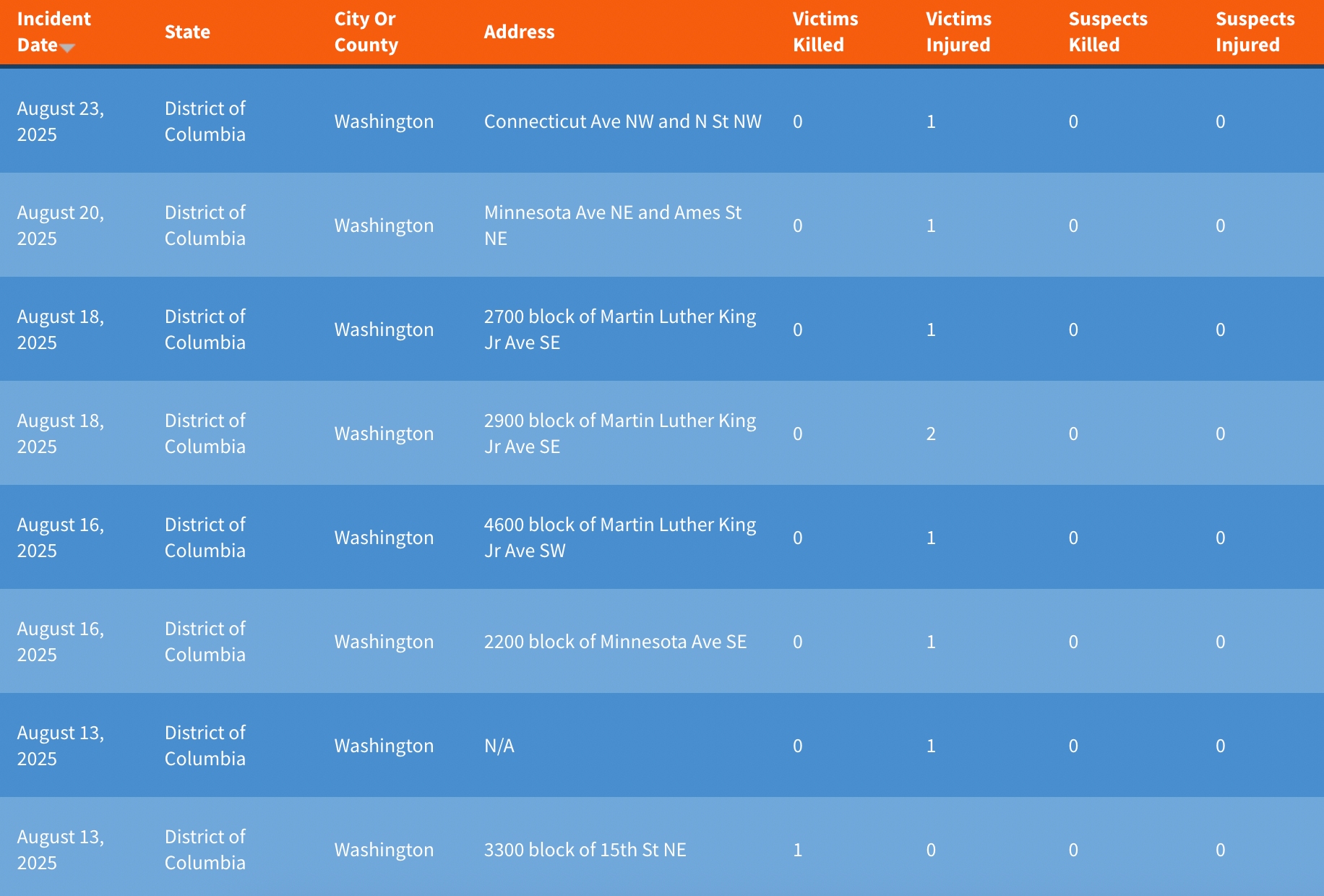Select the 3300 block of 15th St NE address
The image size is (1324, 896).
pyautogui.click(x=585, y=850)
